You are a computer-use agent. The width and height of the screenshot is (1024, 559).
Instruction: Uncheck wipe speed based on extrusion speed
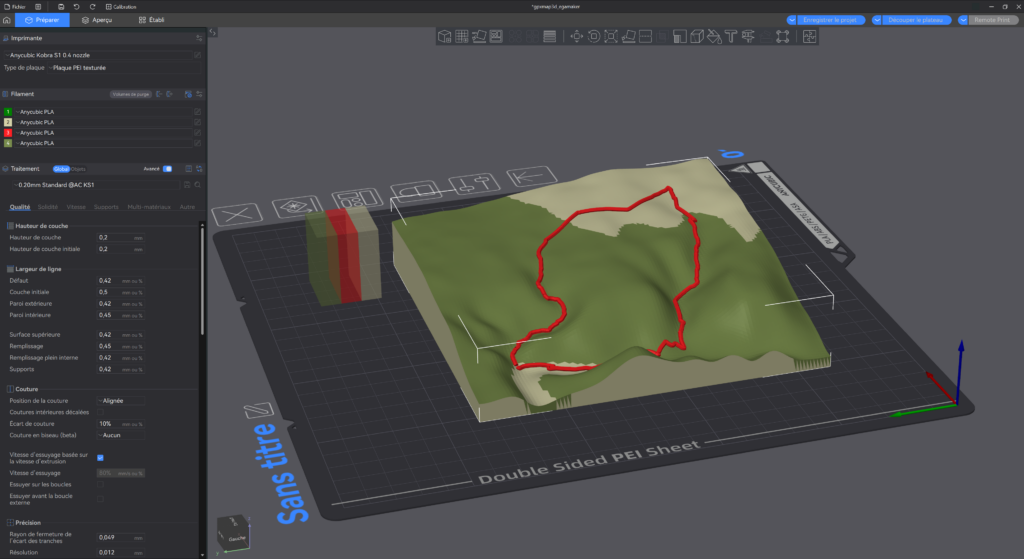click(x=100, y=457)
